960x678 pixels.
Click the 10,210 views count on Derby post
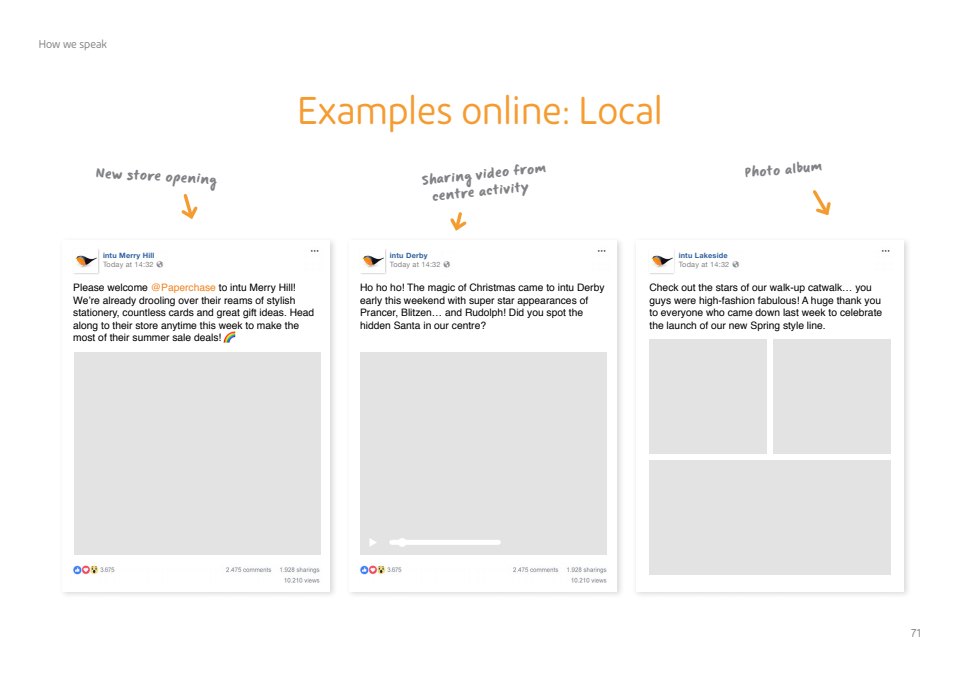click(588, 581)
